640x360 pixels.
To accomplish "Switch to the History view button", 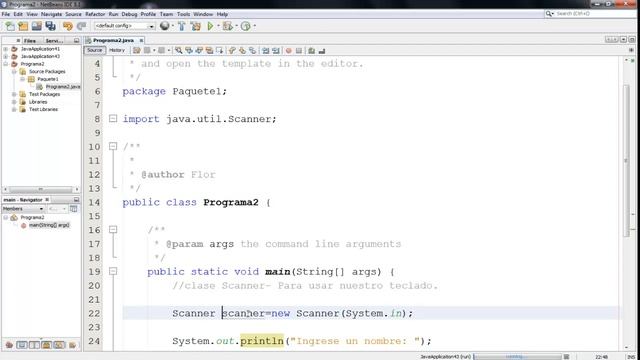I will coord(117,50).
